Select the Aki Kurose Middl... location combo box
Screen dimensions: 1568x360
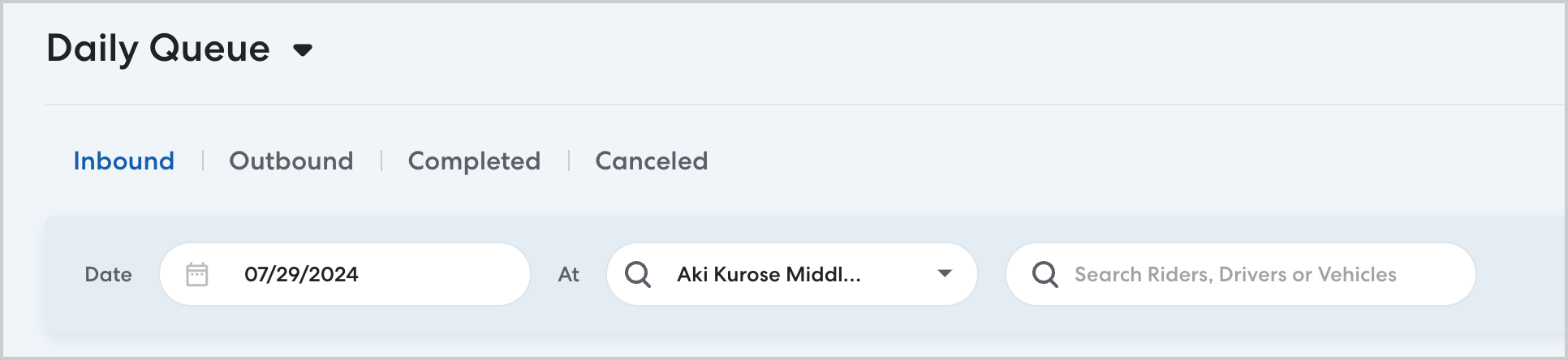coord(769,274)
